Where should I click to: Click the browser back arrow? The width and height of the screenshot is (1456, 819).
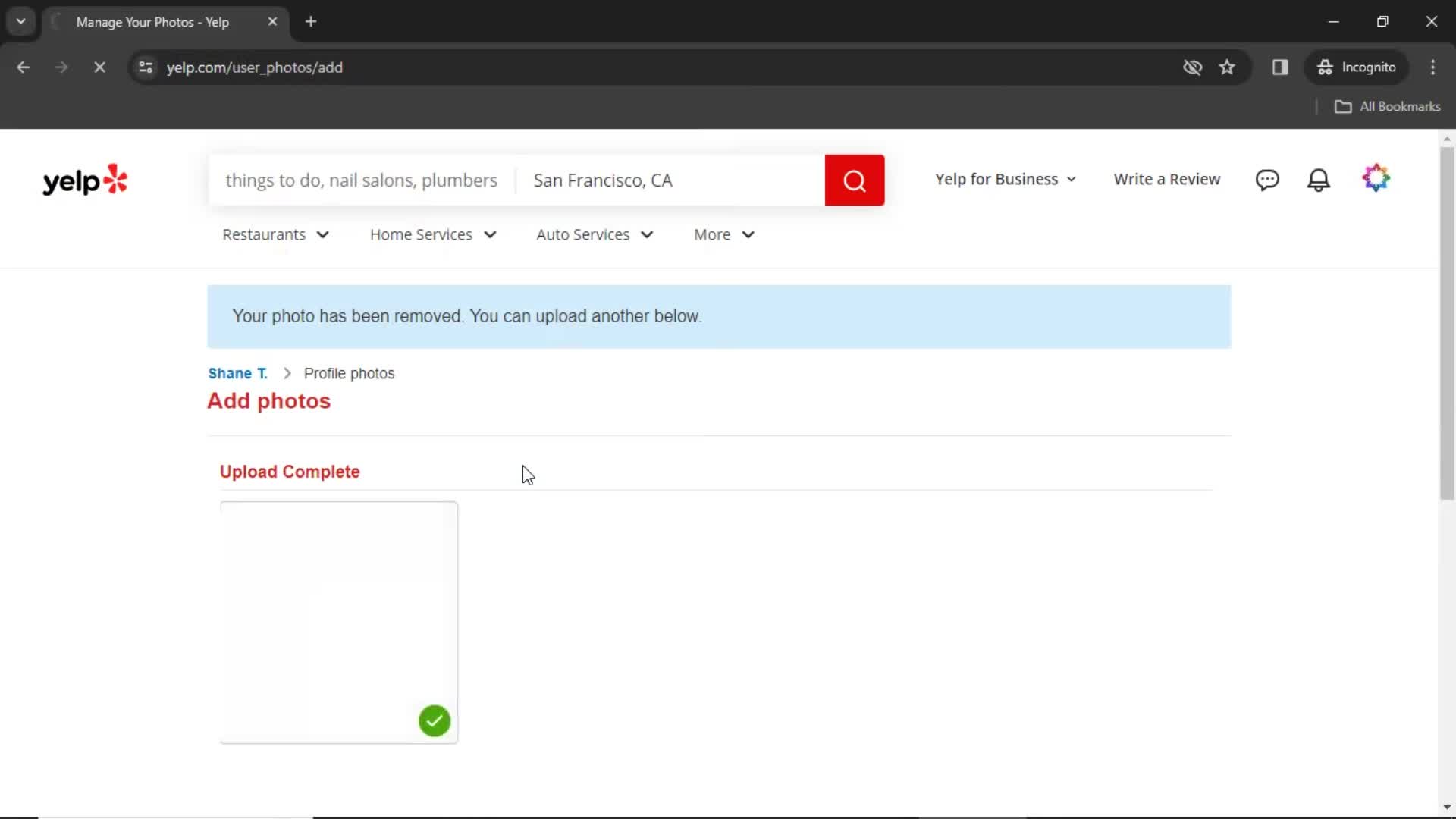23,67
